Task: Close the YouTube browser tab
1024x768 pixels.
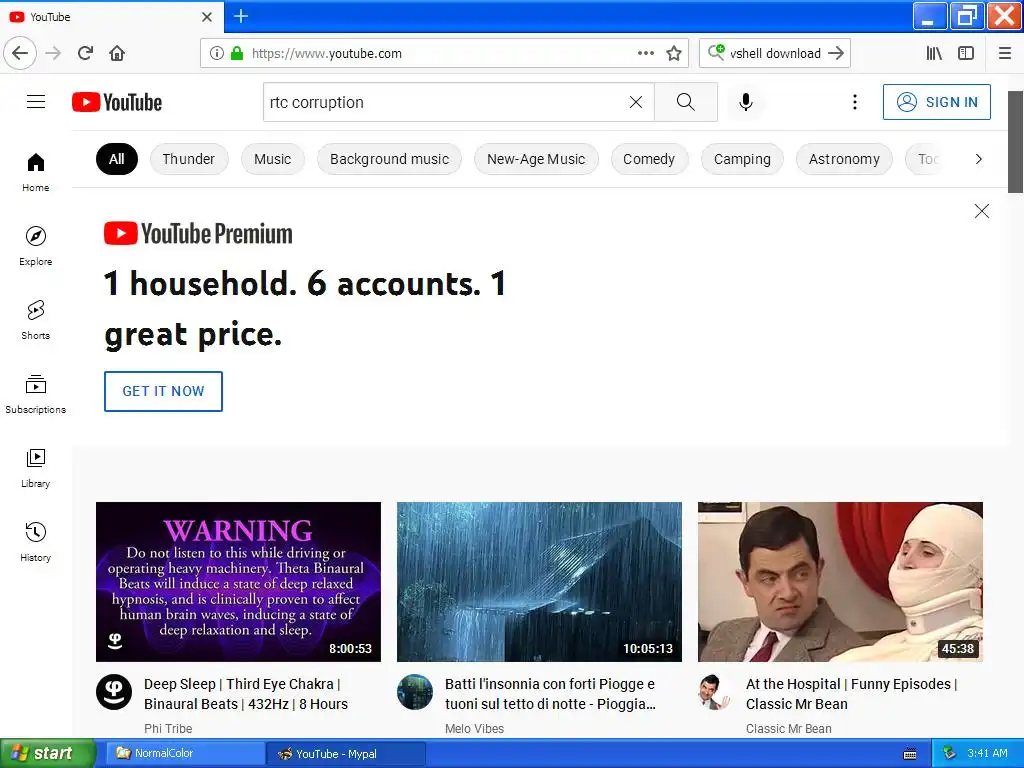Action: click(206, 17)
